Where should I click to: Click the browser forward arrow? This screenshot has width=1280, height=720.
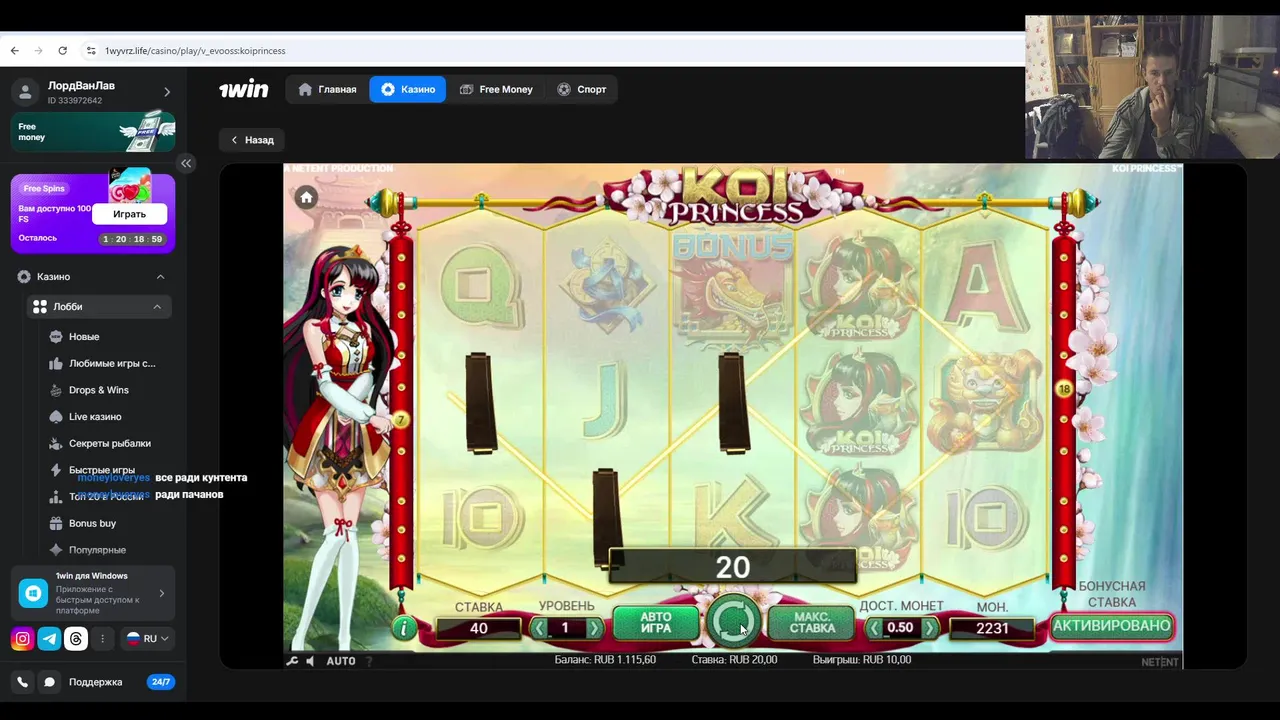[x=39, y=50]
